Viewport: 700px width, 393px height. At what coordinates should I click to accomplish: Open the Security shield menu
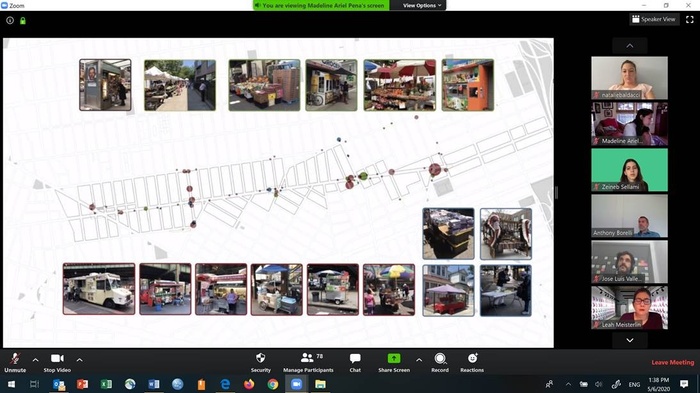pos(261,362)
